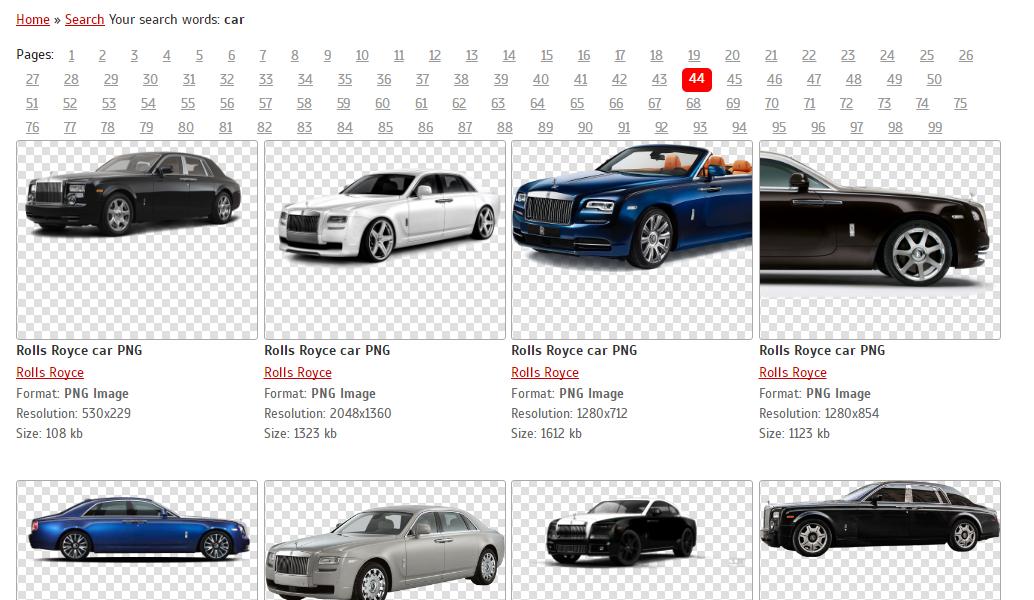Jump to results page 82
This screenshot has height=600, width=1034.
(x=264, y=127)
